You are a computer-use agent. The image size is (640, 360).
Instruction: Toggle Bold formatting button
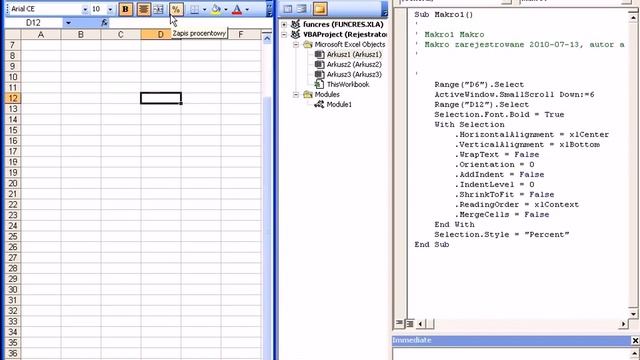click(126, 9)
